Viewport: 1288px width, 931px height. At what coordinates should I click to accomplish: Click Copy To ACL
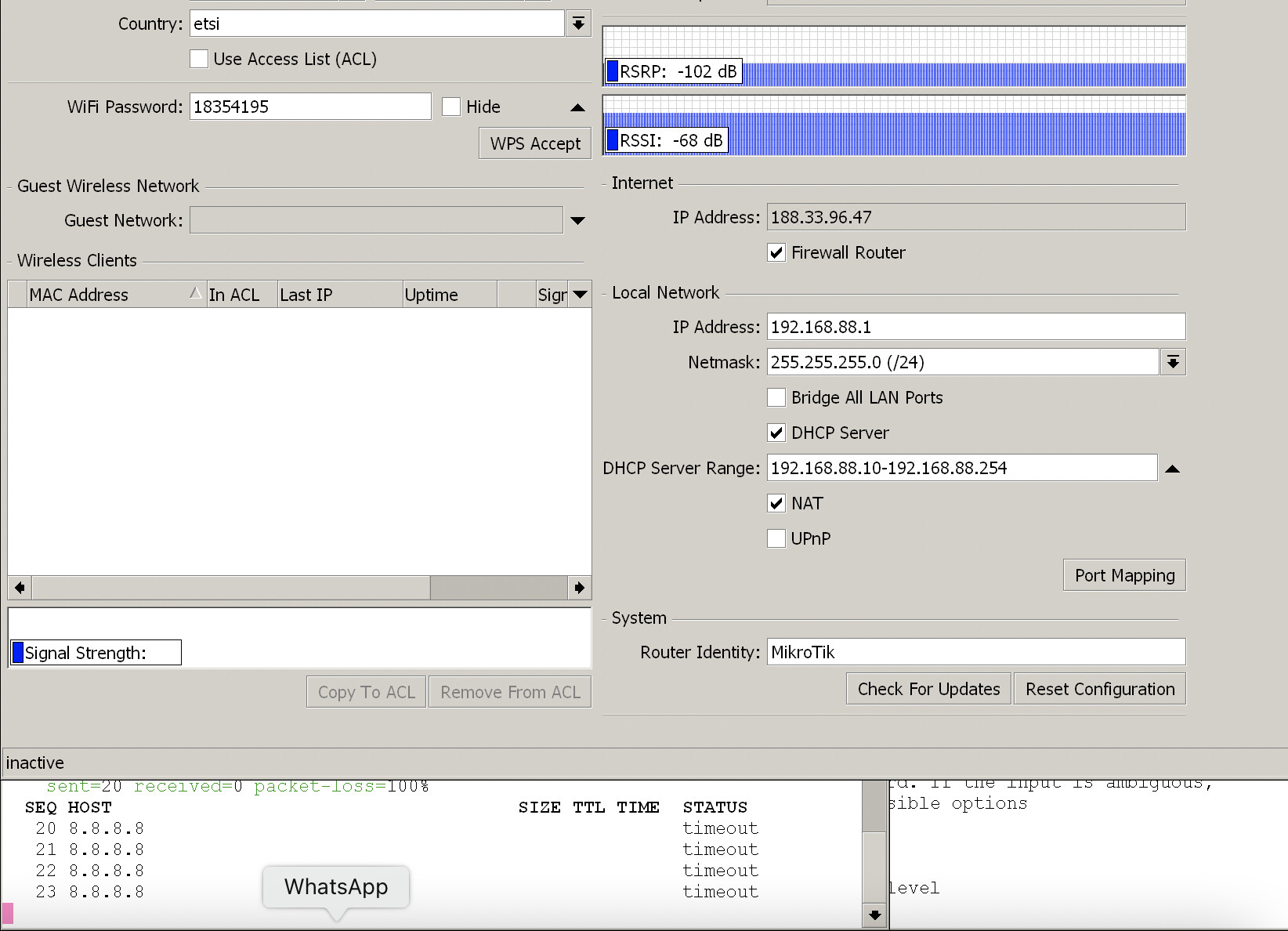tap(366, 691)
